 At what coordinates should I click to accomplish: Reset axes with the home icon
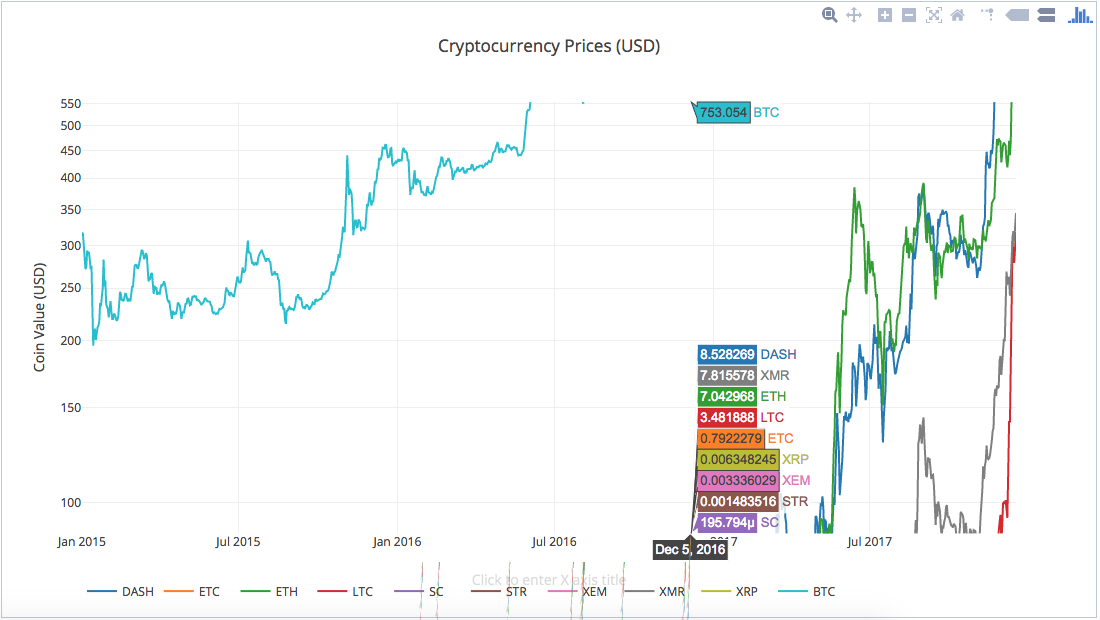click(958, 15)
